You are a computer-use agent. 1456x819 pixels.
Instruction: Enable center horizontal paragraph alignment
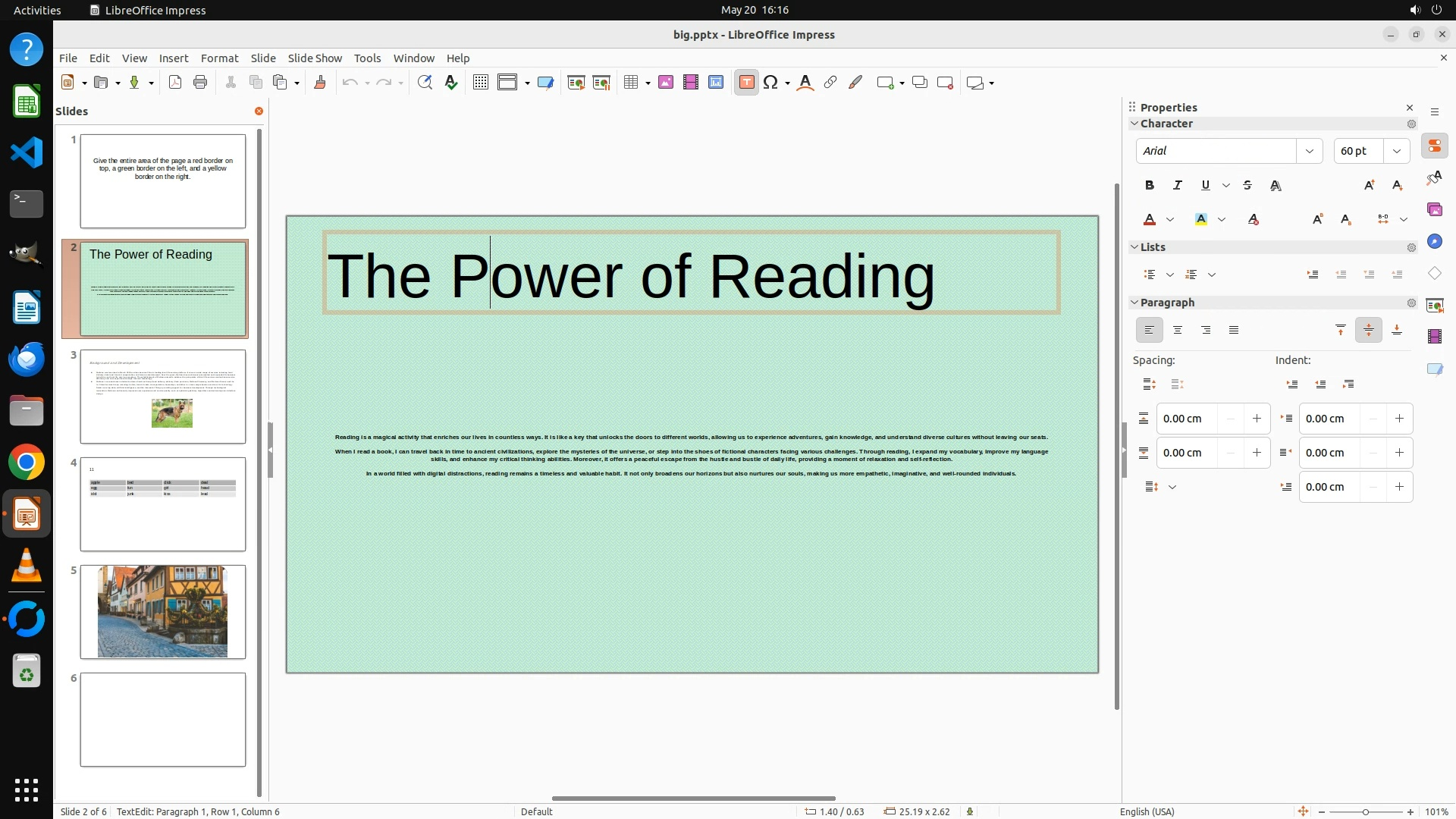point(1177,330)
